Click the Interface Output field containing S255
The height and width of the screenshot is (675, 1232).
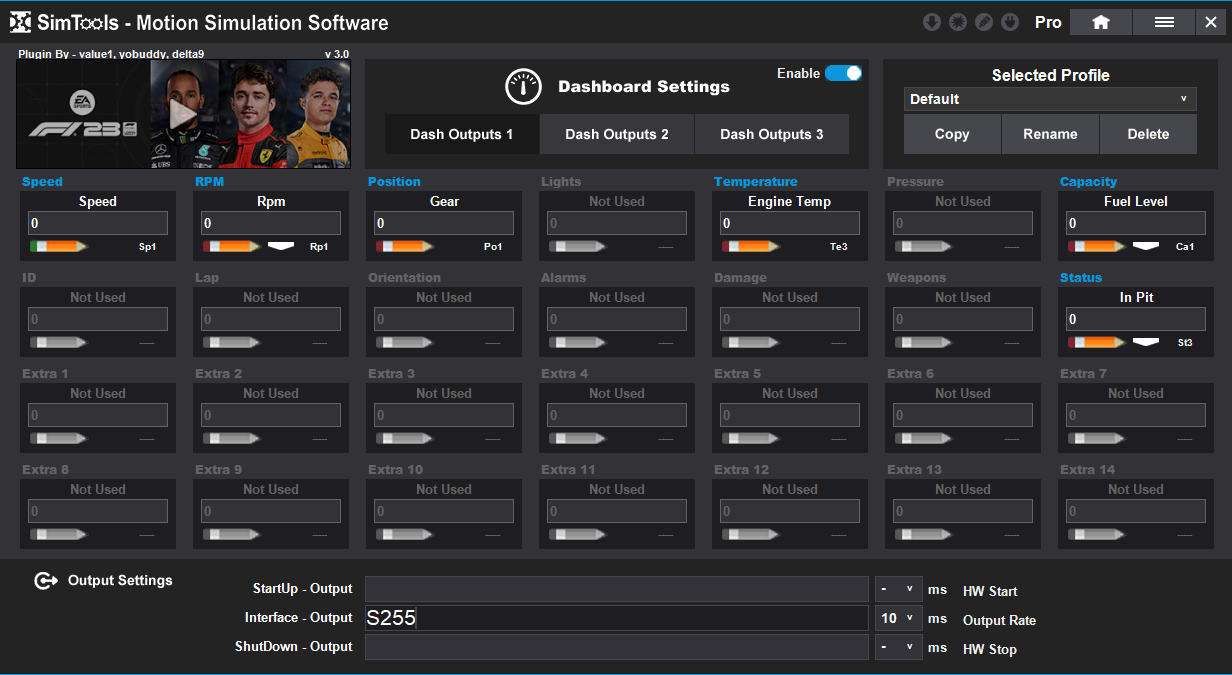(x=616, y=619)
